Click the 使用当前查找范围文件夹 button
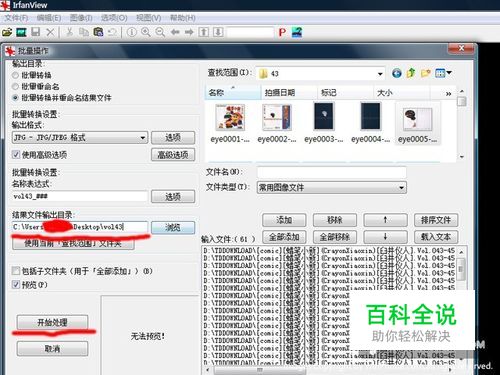 pos(73,244)
